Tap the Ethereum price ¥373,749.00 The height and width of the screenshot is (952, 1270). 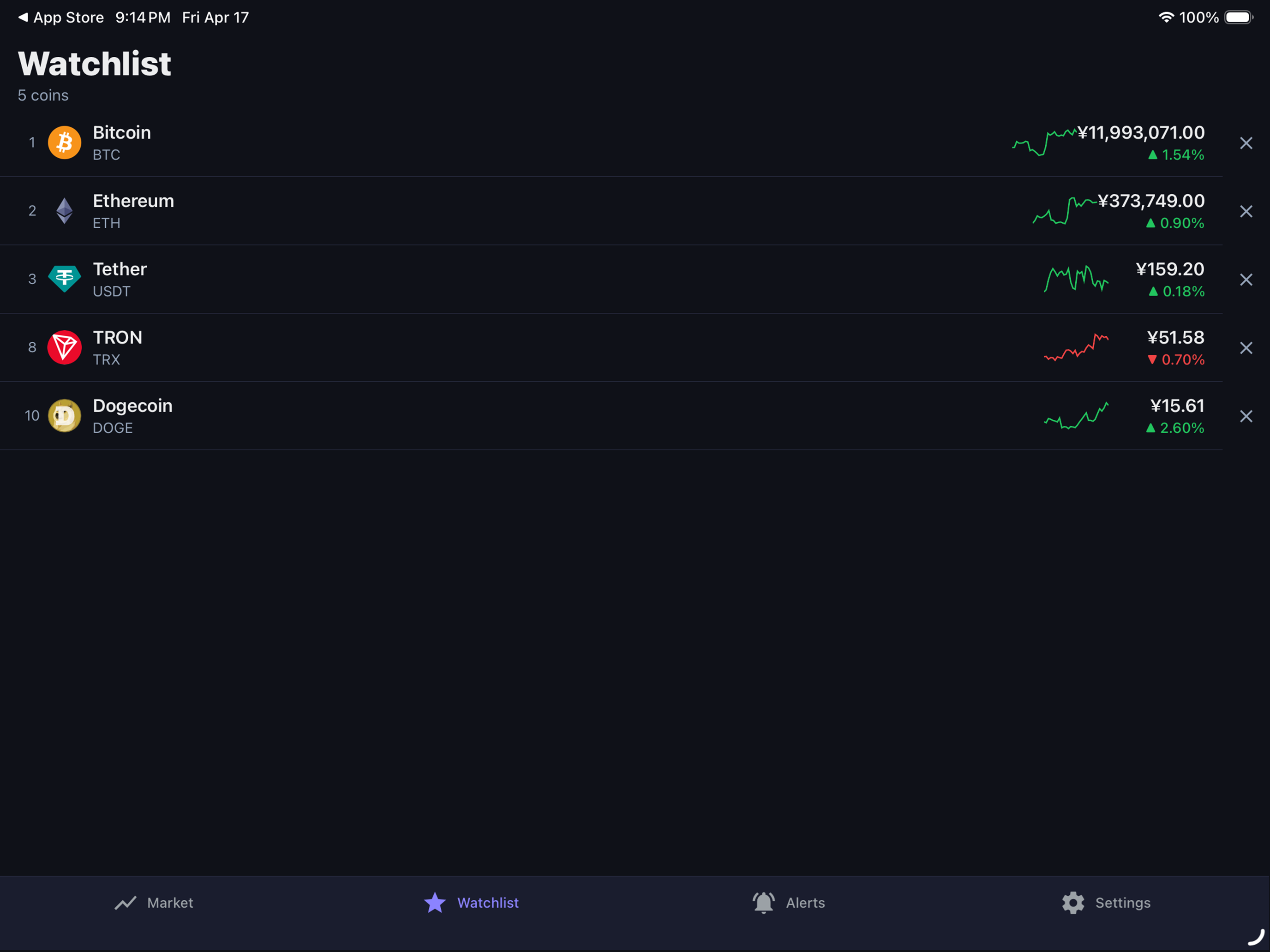click(x=1151, y=201)
